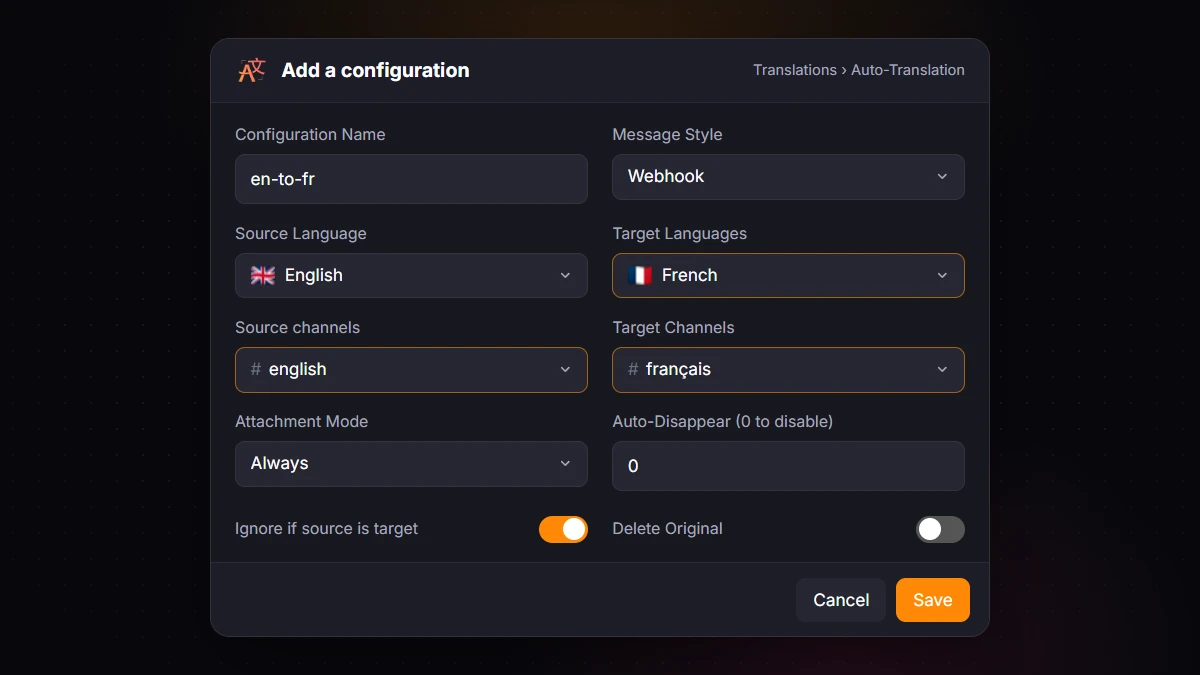Click the Configuration Name input field
The width and height of the screenshot is (1200, 675).
(411, 179)
